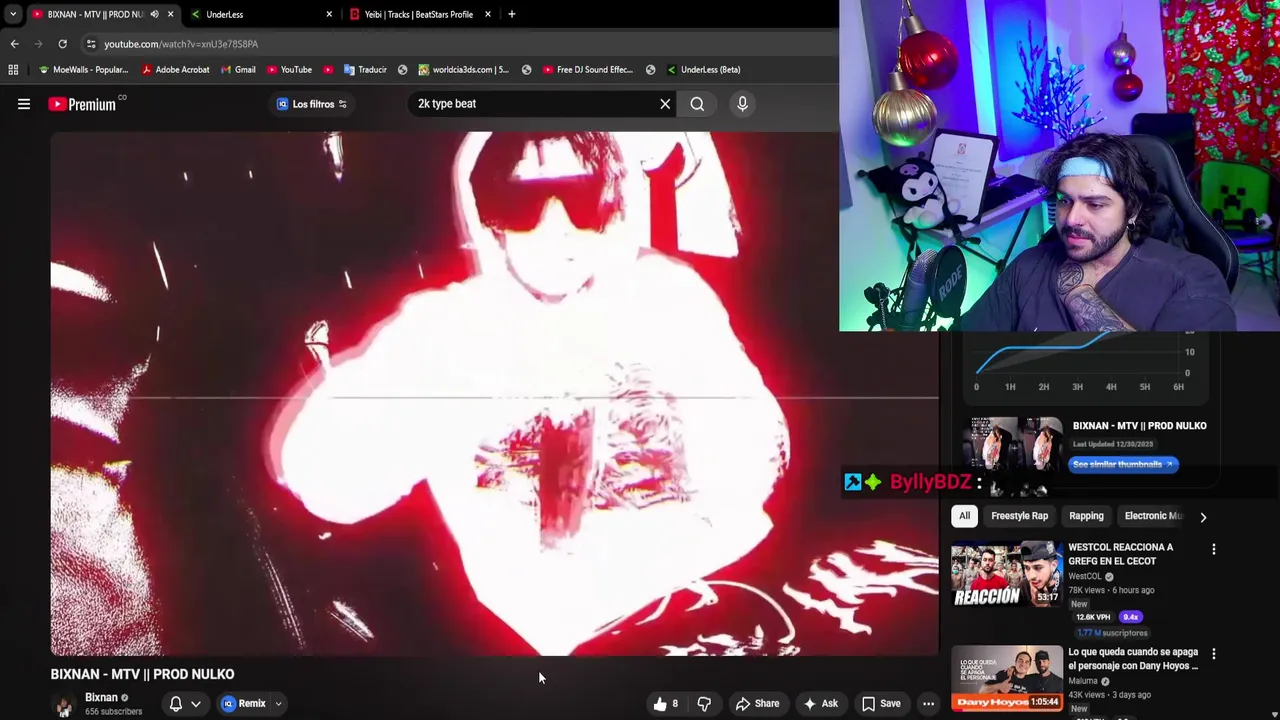Open the UnderLess (Beta) bookmark
Screen dimensions: 1280x720
tap(703, 70)
